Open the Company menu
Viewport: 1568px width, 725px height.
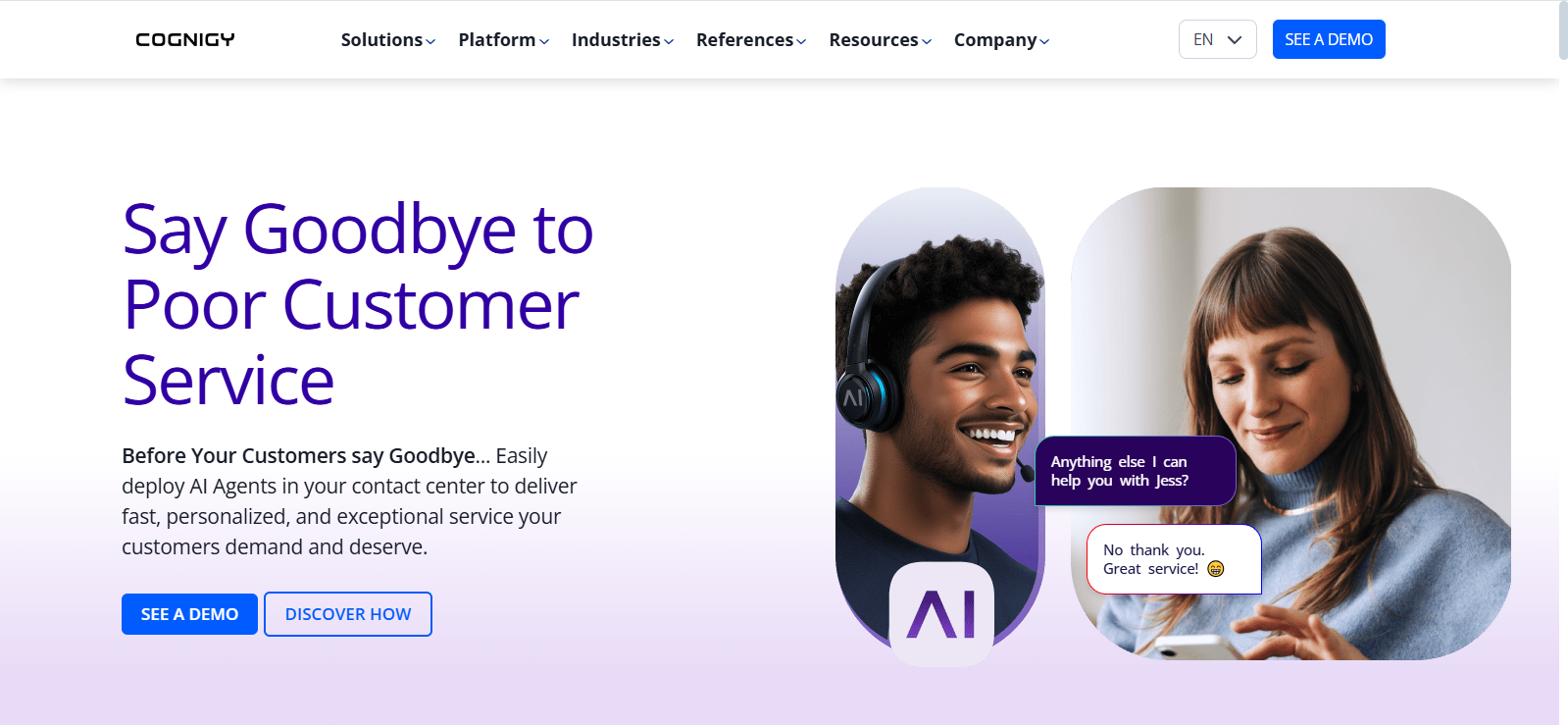tap(1002, 40)
